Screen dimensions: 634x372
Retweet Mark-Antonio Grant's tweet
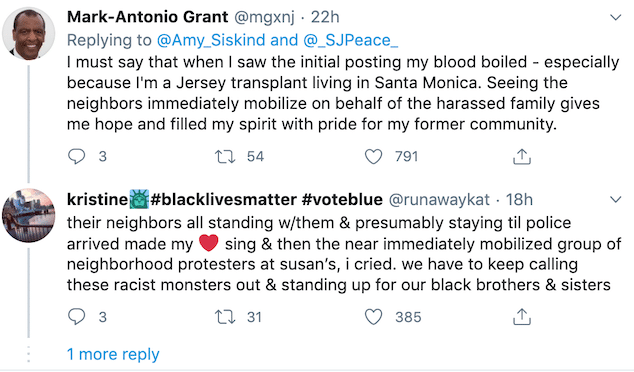click(x=225, y=156)
